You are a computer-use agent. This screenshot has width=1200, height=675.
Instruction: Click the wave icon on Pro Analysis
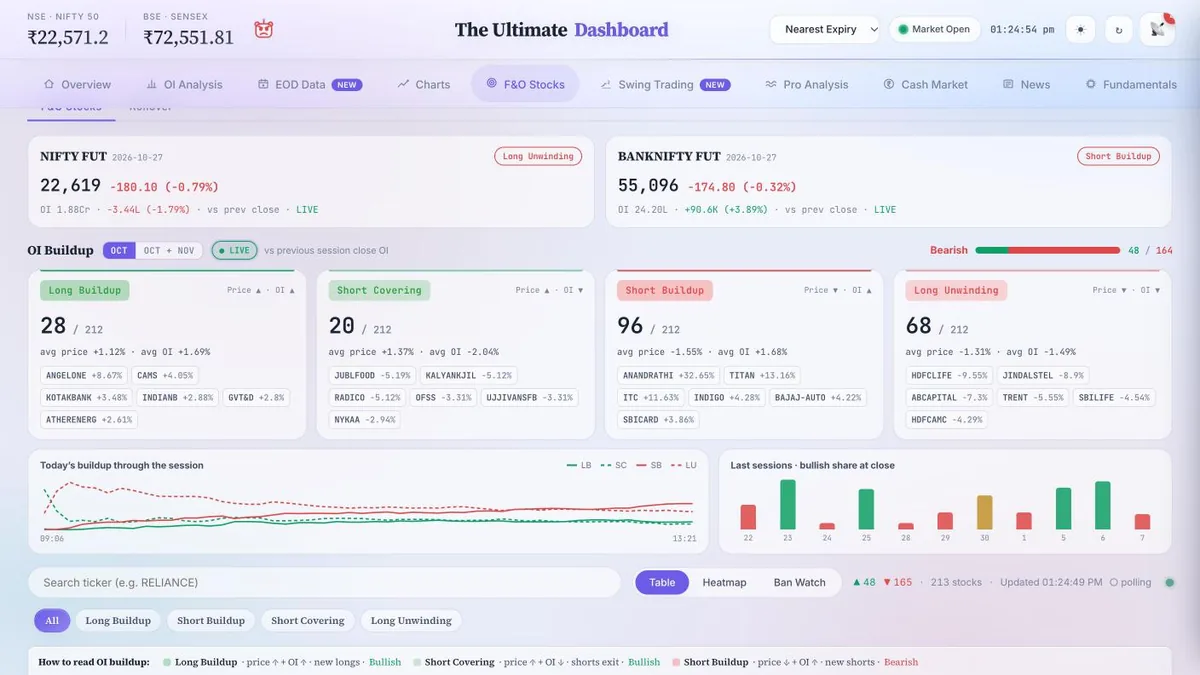coord(771,85)
